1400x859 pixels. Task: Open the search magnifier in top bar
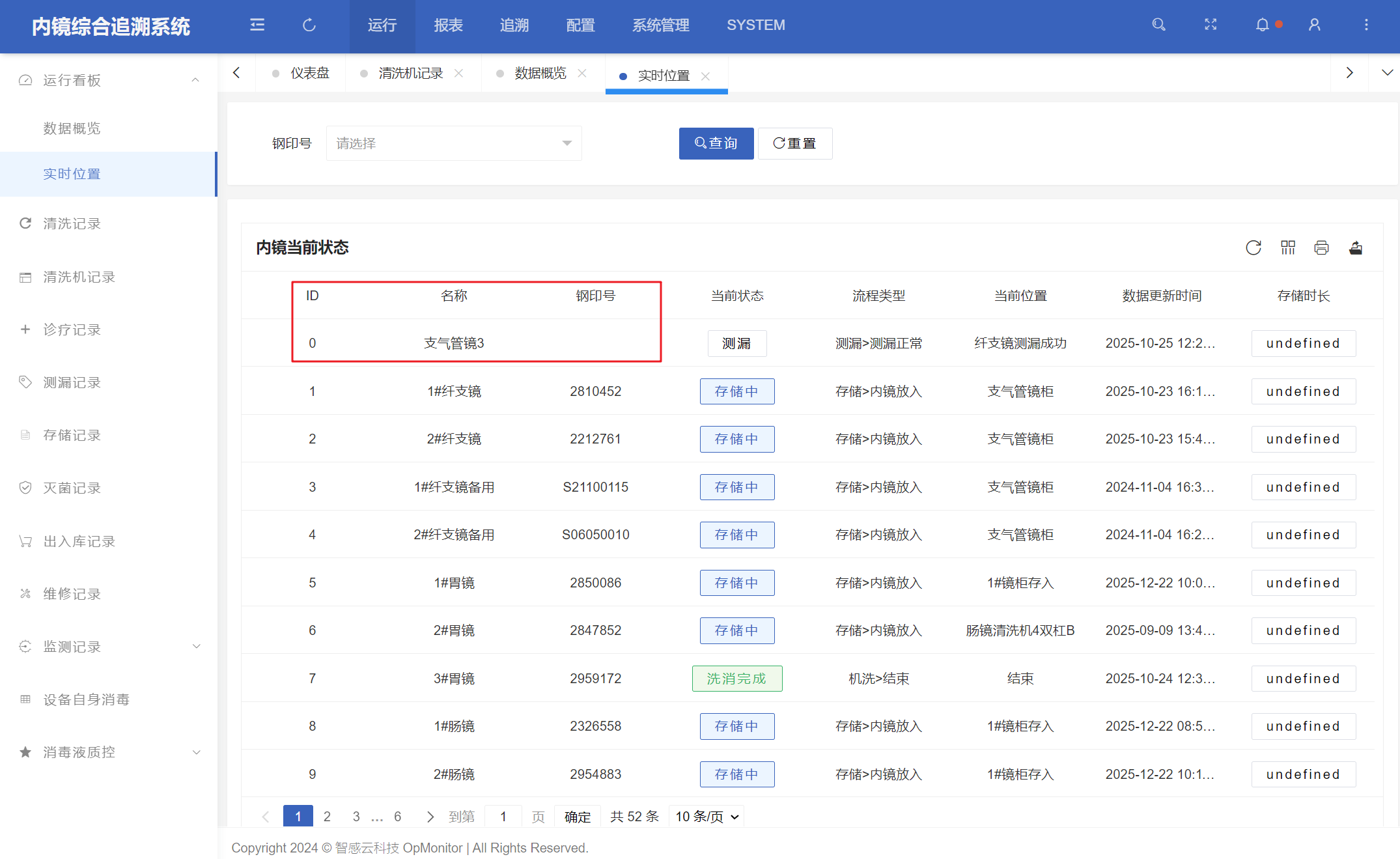click(x=1158, y=25)
